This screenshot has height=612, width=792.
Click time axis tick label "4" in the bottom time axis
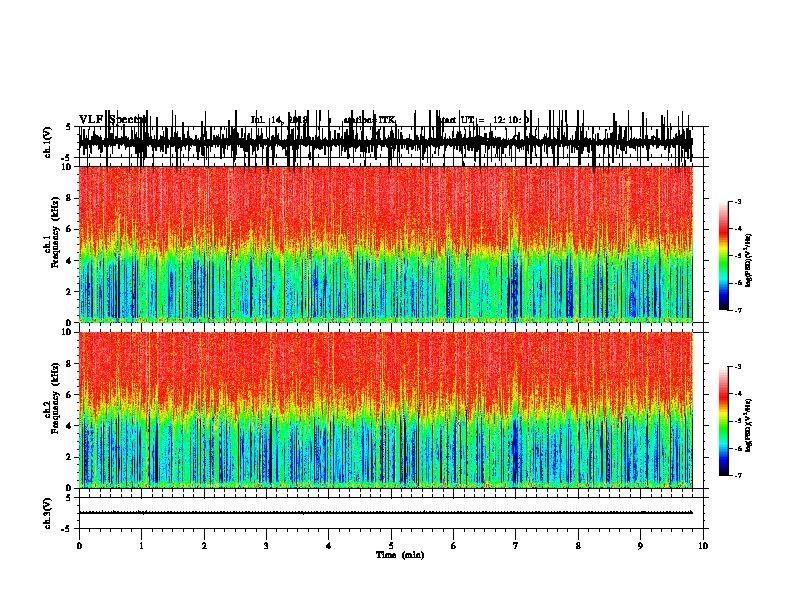click(329, 546)
